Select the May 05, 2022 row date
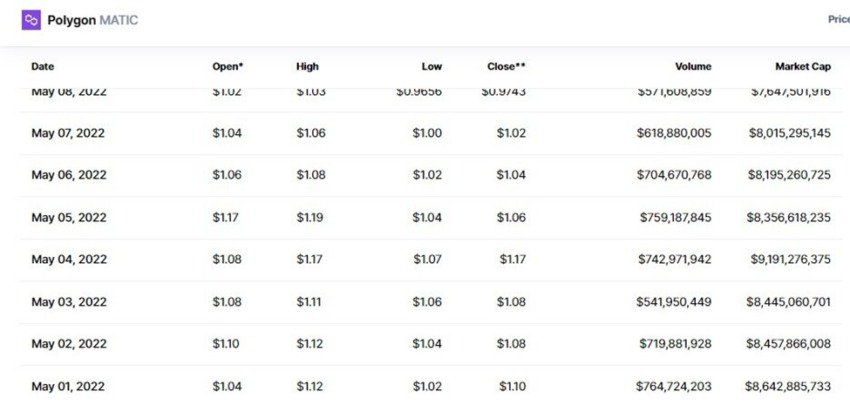The height and width of the screenshot is (405, 850). (x=69, y=217)
